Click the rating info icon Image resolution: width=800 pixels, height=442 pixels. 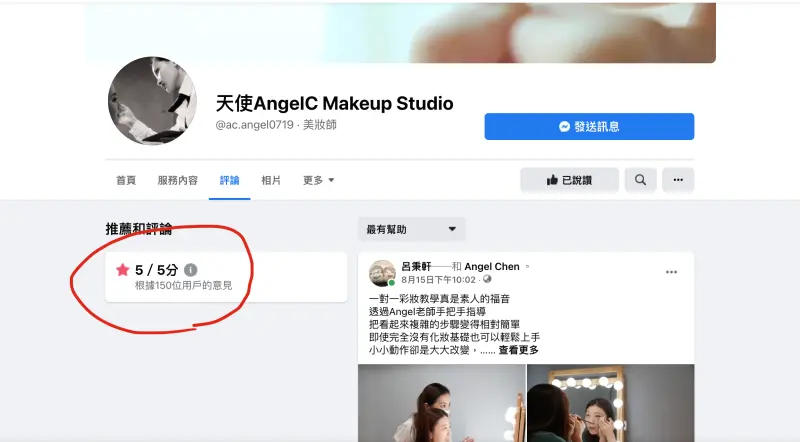coord(190,270)
